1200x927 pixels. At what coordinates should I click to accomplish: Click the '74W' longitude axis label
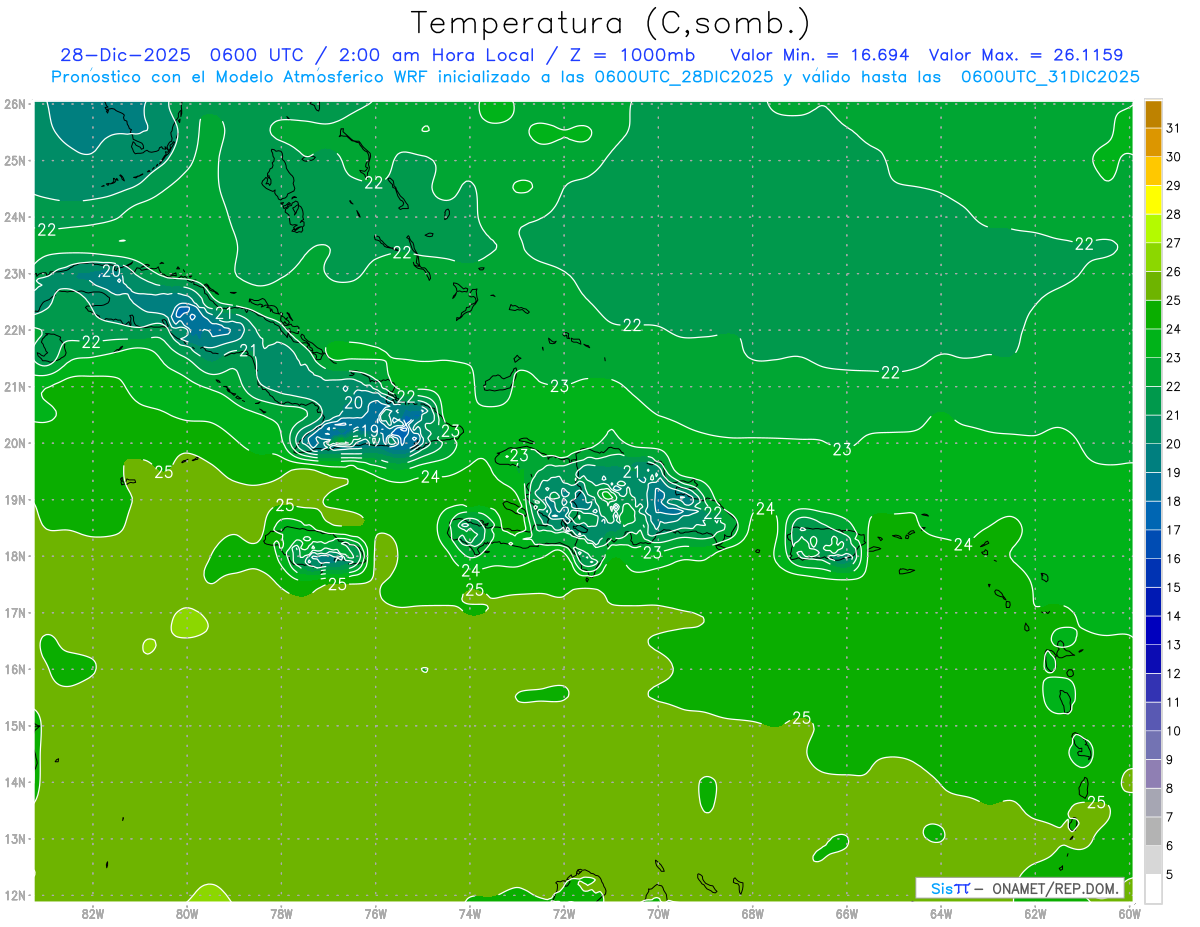point(470,913)
